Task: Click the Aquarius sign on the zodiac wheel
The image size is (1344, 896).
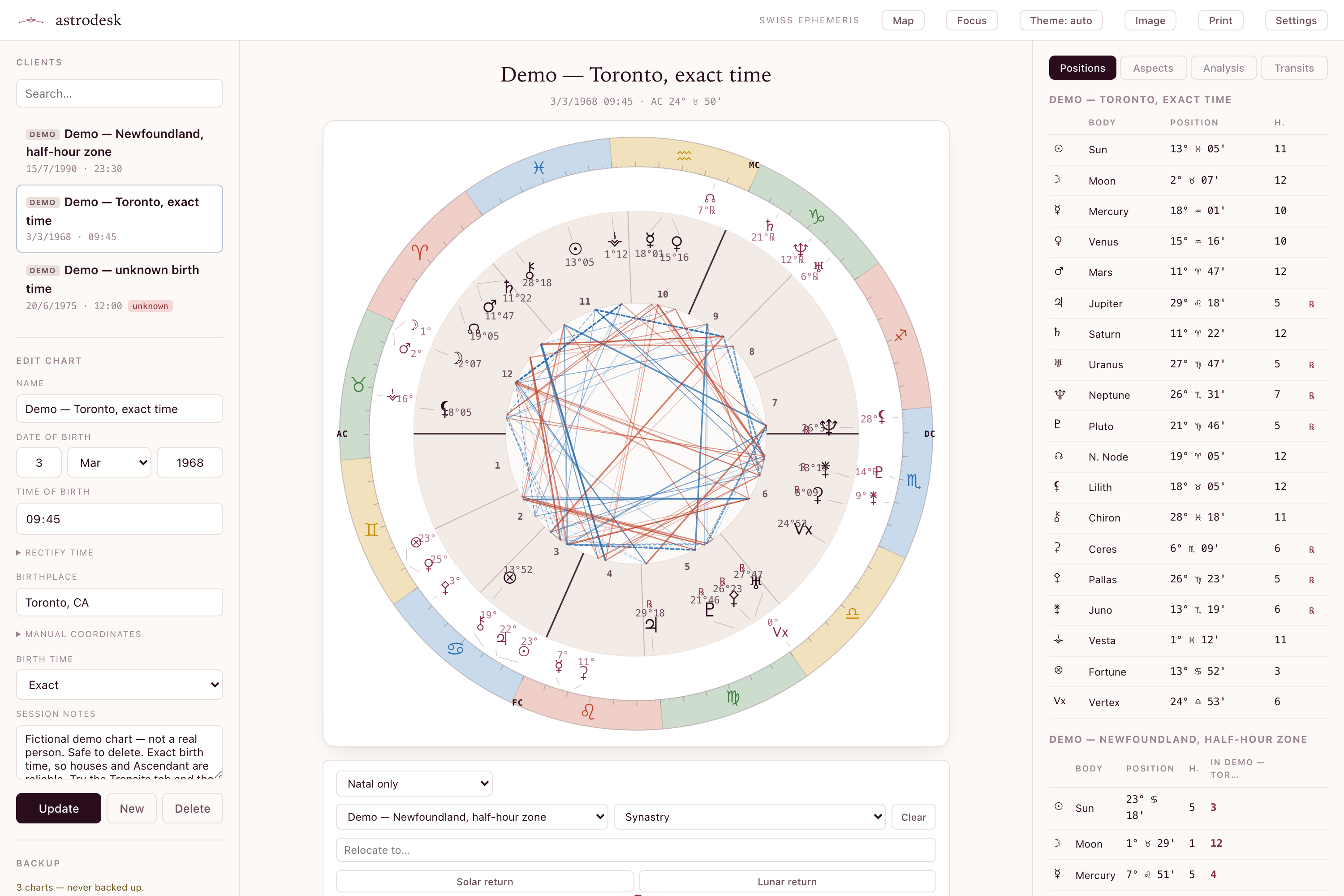Action: (x=684, y=155)
